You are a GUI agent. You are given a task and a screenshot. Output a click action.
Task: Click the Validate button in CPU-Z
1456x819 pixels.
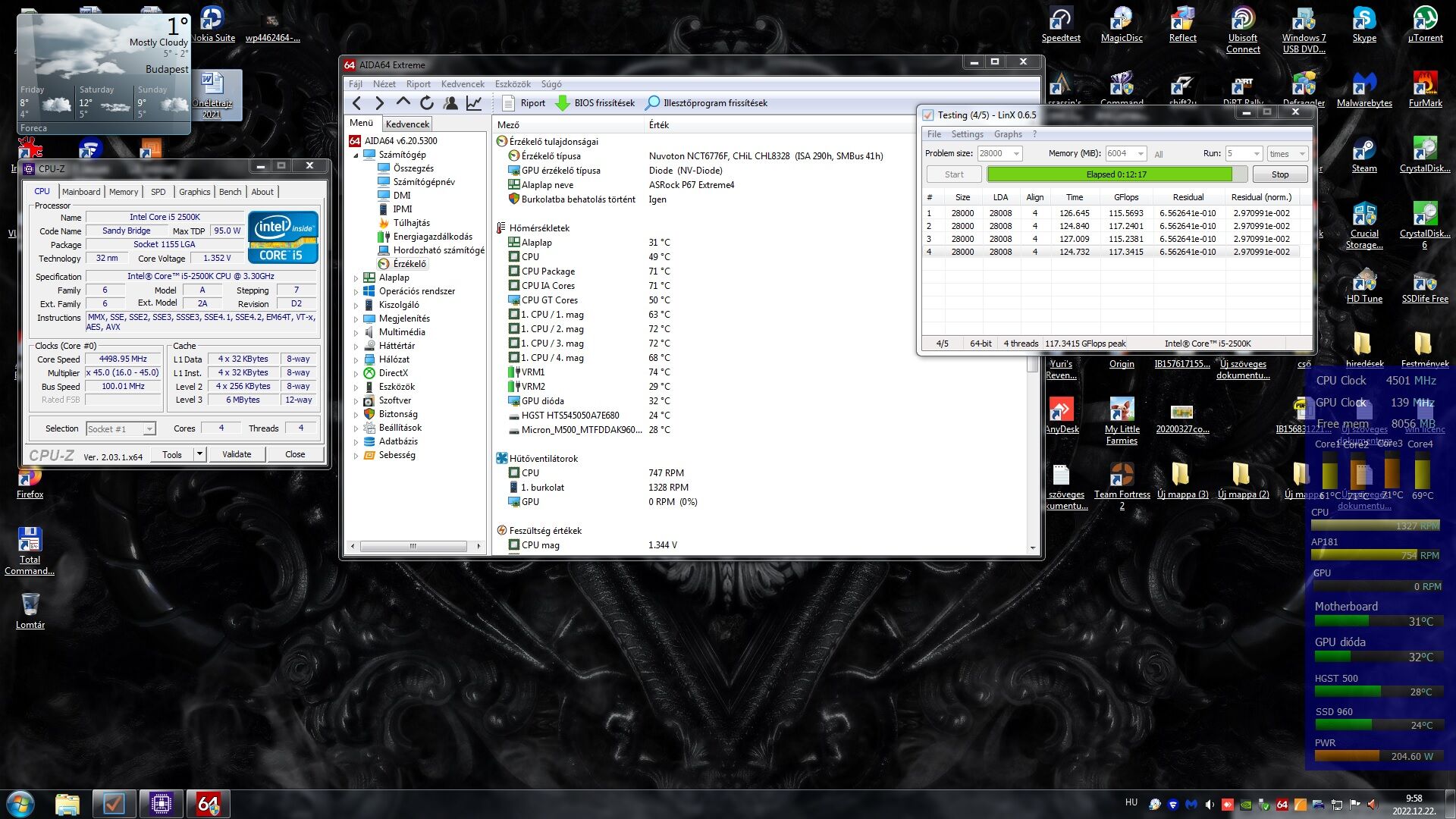click(x=237, y=454)
